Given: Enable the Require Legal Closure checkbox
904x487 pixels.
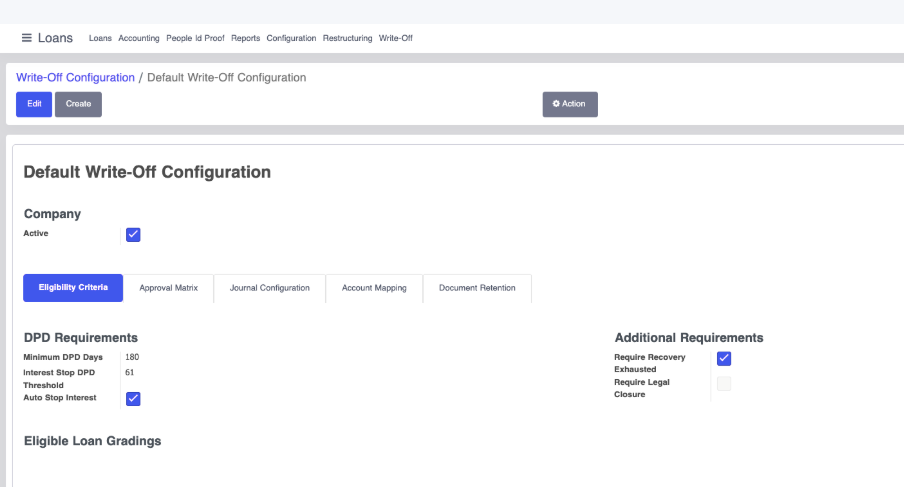Looking at the screenshot, I should (724, 384).
